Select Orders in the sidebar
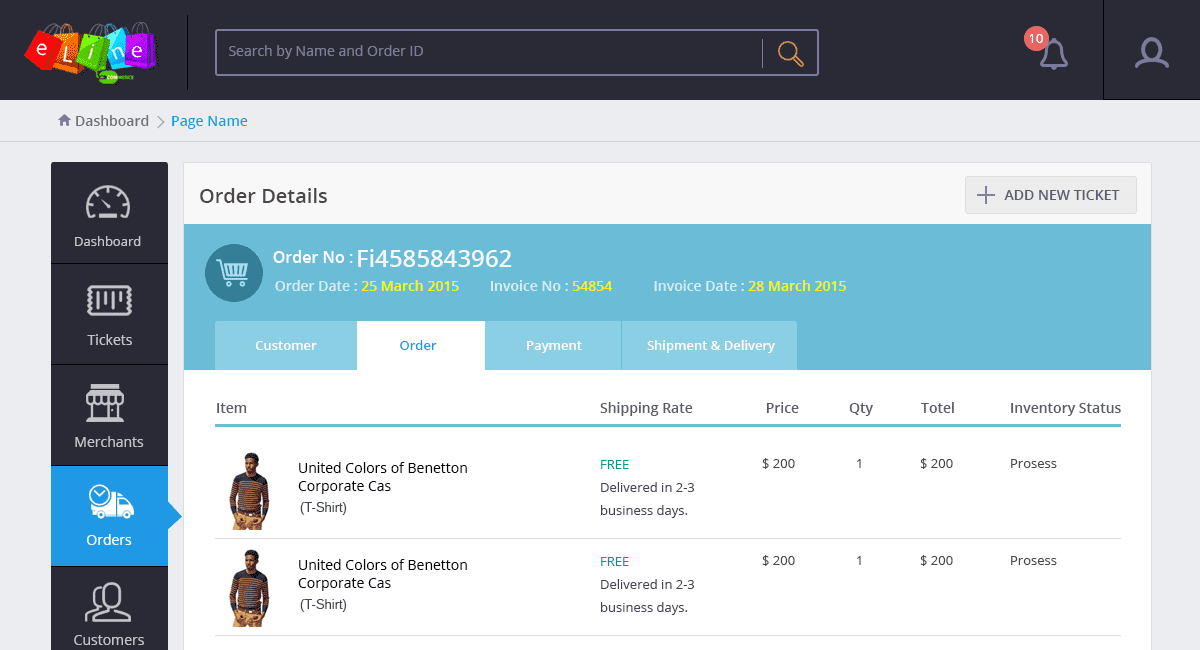The height and width of the screenshot is (650, 1200). coord(109,516)
